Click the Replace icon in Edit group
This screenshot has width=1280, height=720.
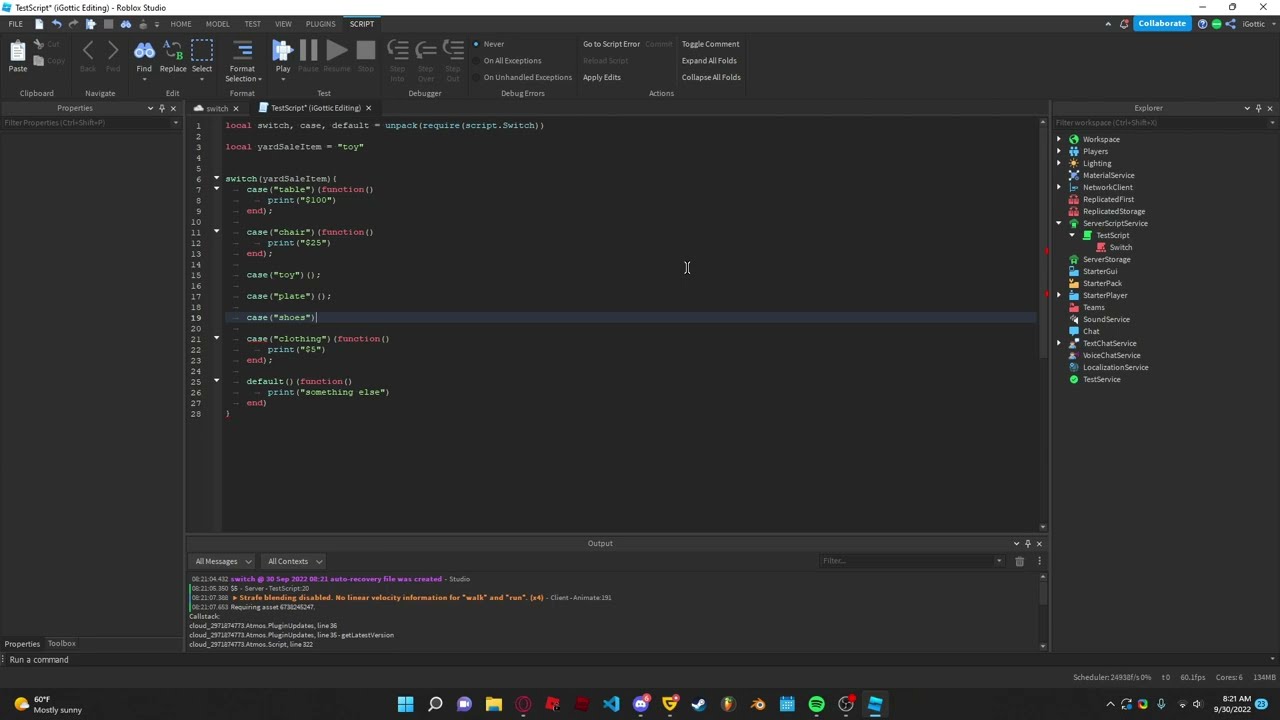coord(173,51)
